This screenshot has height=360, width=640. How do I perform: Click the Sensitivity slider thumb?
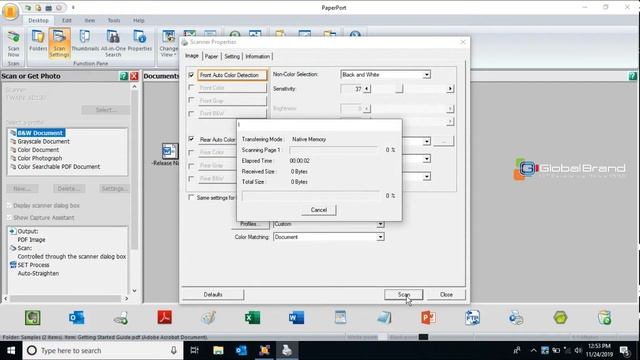399,89
